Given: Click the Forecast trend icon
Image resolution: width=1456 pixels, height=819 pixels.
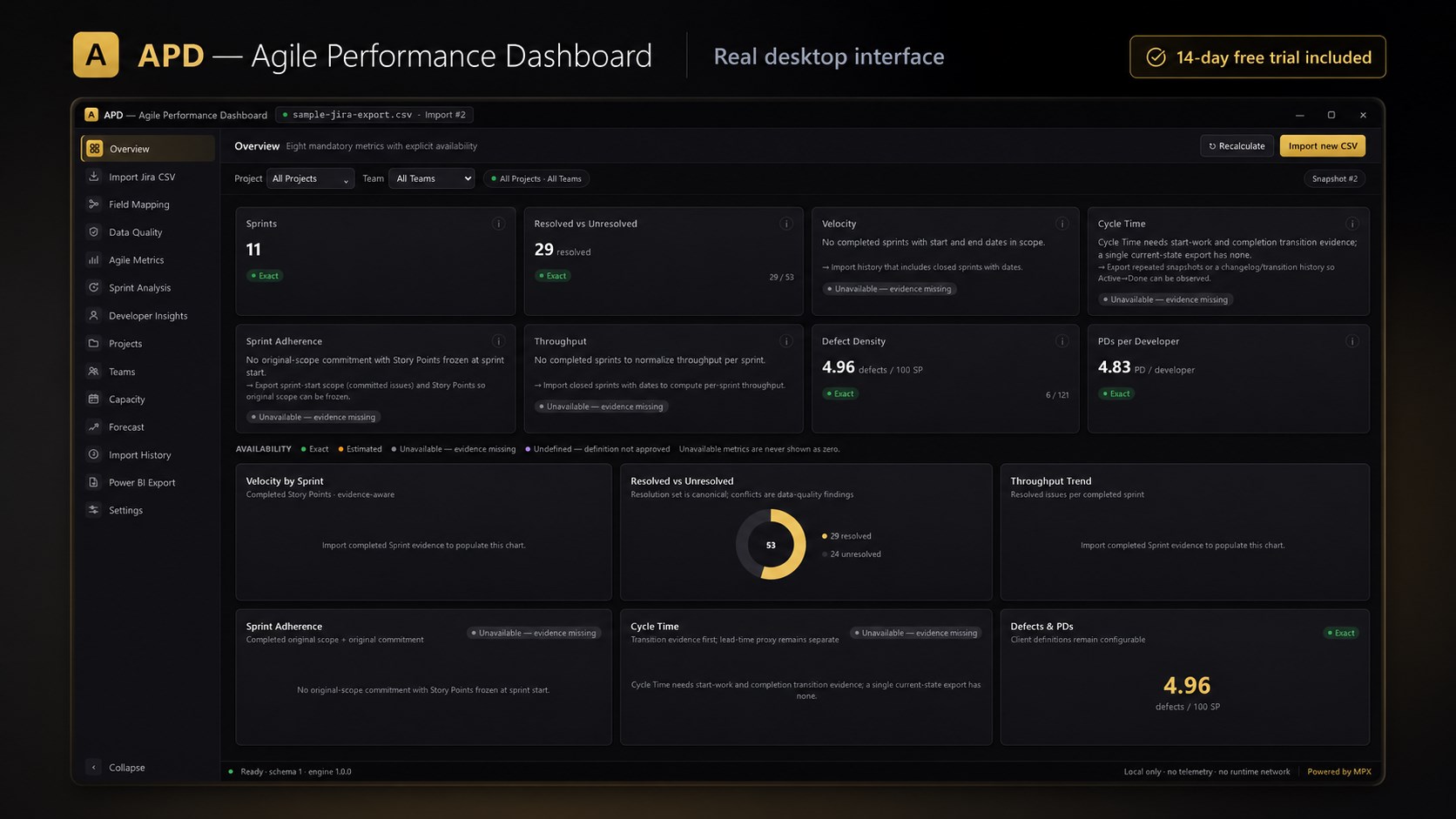Looking at the screenshot, I should point(93,427).
